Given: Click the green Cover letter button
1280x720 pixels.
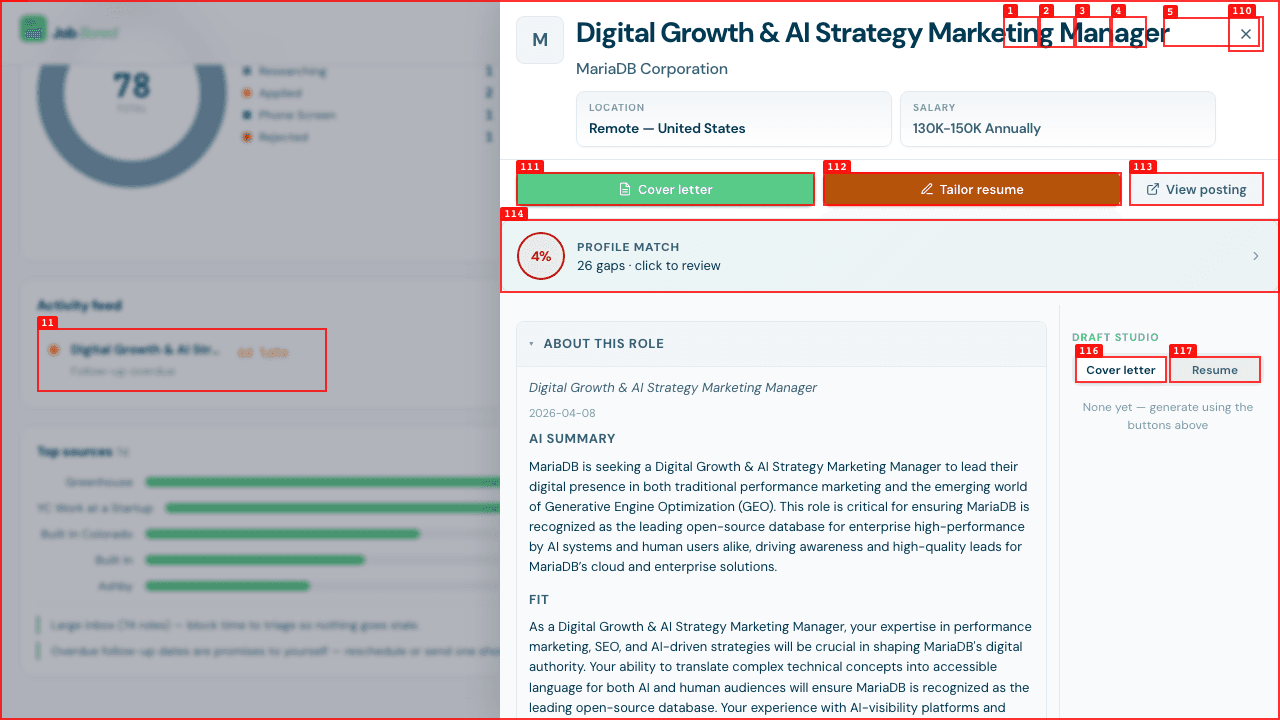Looking at the screenshot, I should [665, 189].
